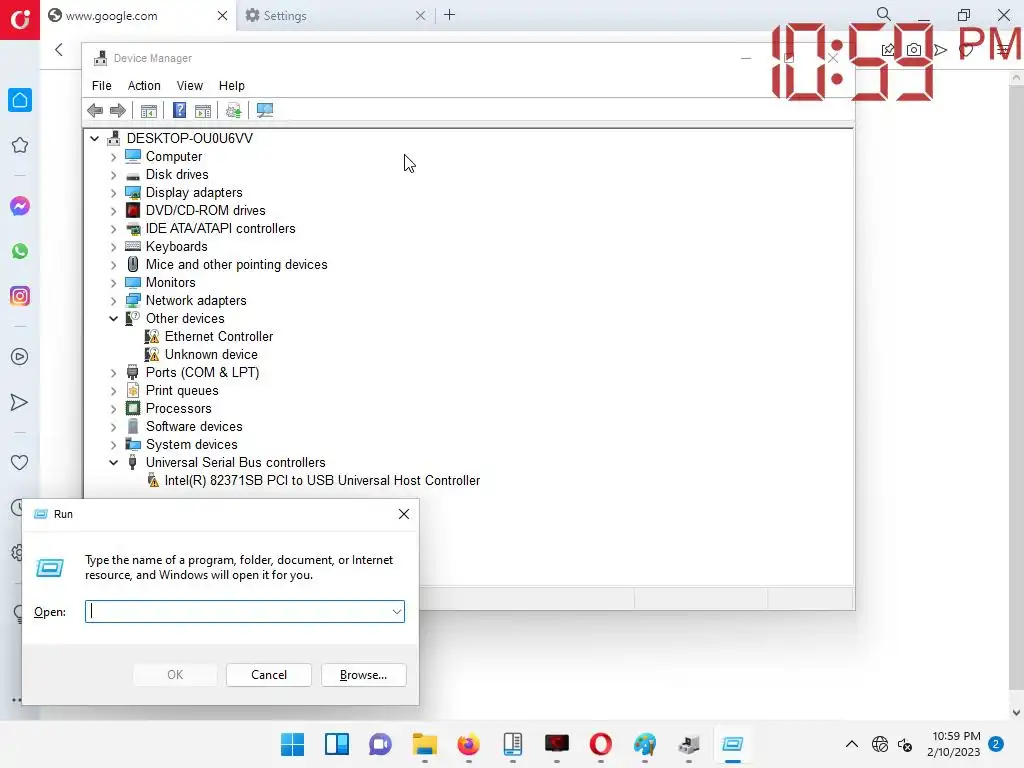Select the Processors category
Screen dimensions: 1024x768
tap(178, 409)
